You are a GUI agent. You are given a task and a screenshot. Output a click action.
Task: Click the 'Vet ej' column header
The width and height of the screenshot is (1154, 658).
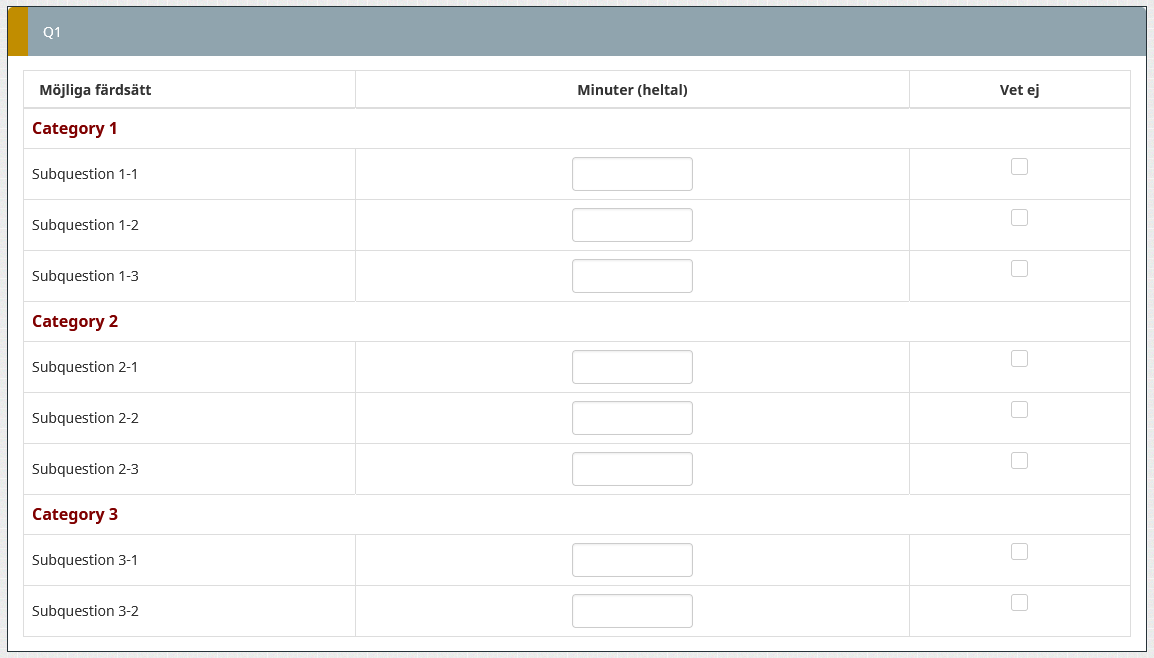click(x=1019, y=90)
